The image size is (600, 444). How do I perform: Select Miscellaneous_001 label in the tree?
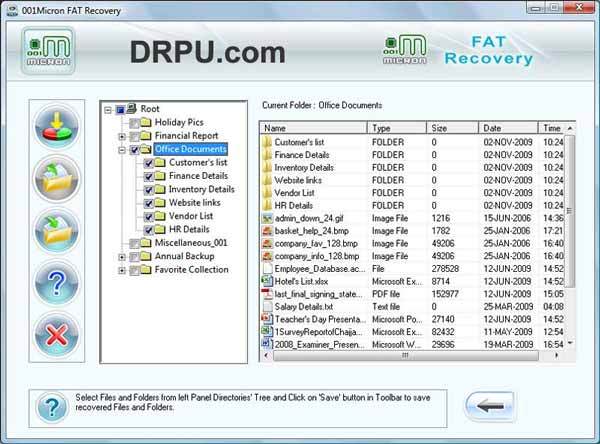191,243
